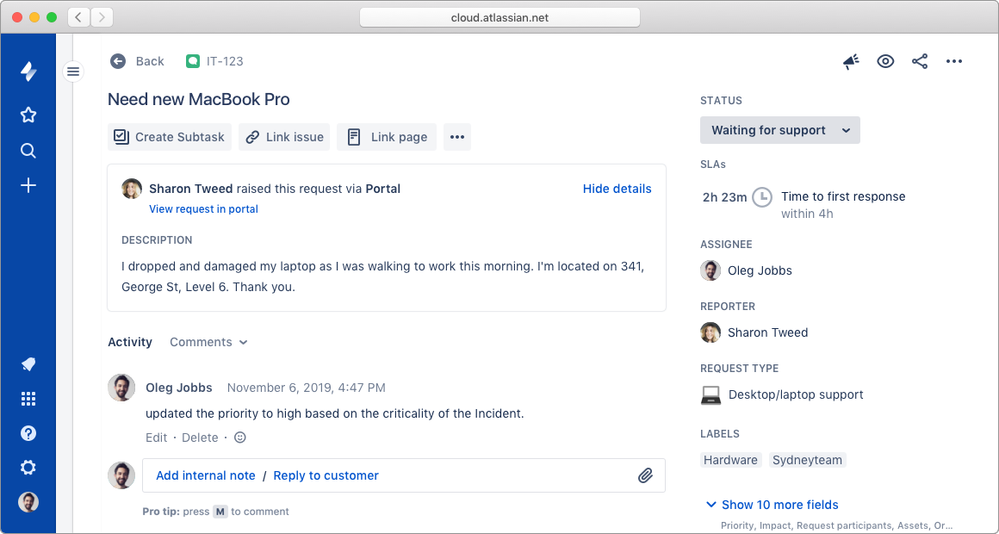Image resolution: width=999 pixels, height=534 pixels.
Task: Click reporter name Sharon Tweed
Action: 768,333
